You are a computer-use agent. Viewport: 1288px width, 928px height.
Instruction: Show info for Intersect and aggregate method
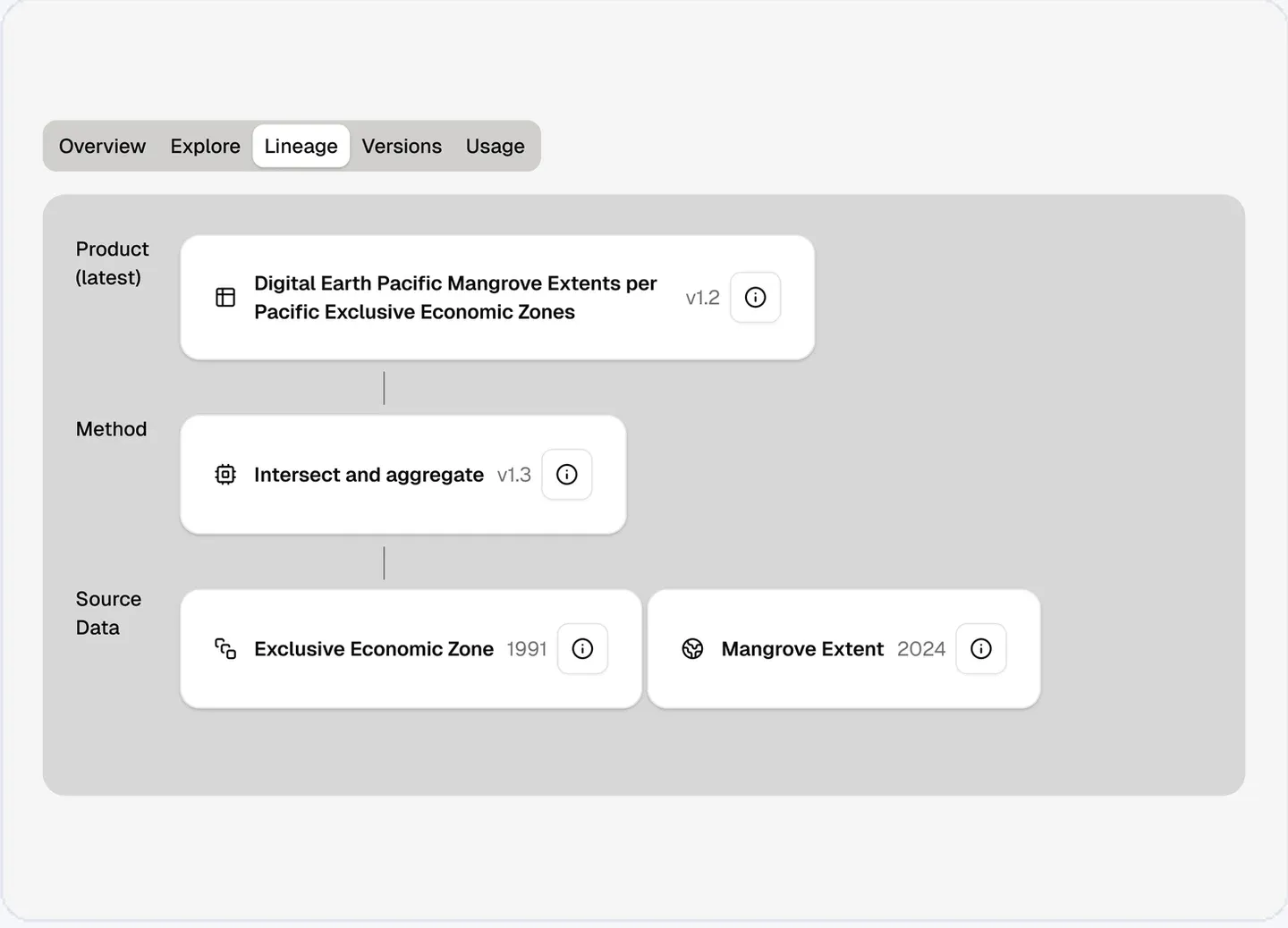pyautogui.click(x=567, y=475)
